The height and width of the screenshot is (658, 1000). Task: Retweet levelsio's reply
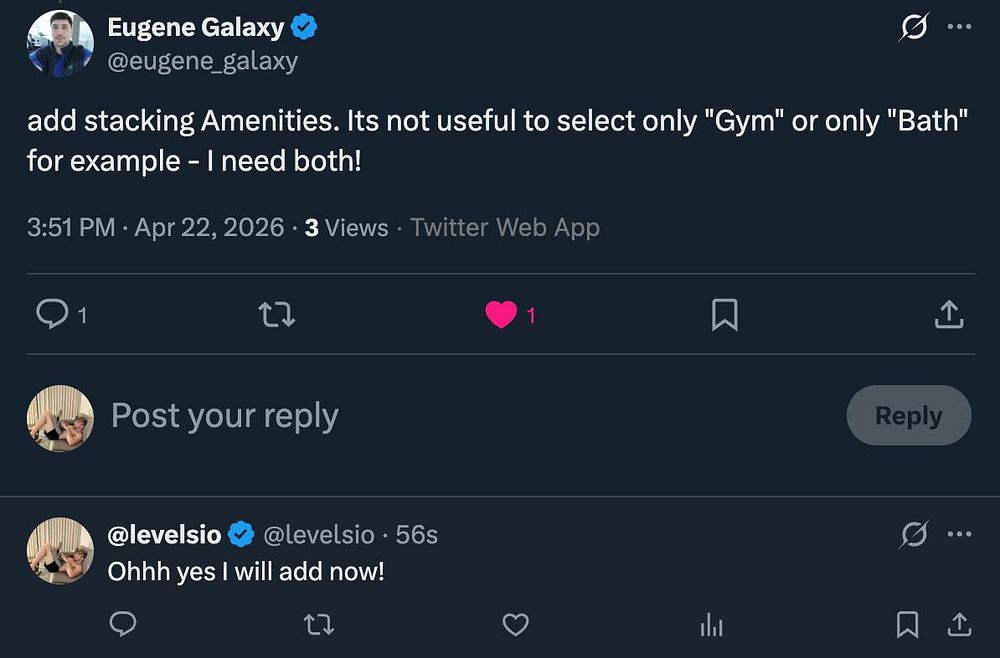[x=318, y=625]
